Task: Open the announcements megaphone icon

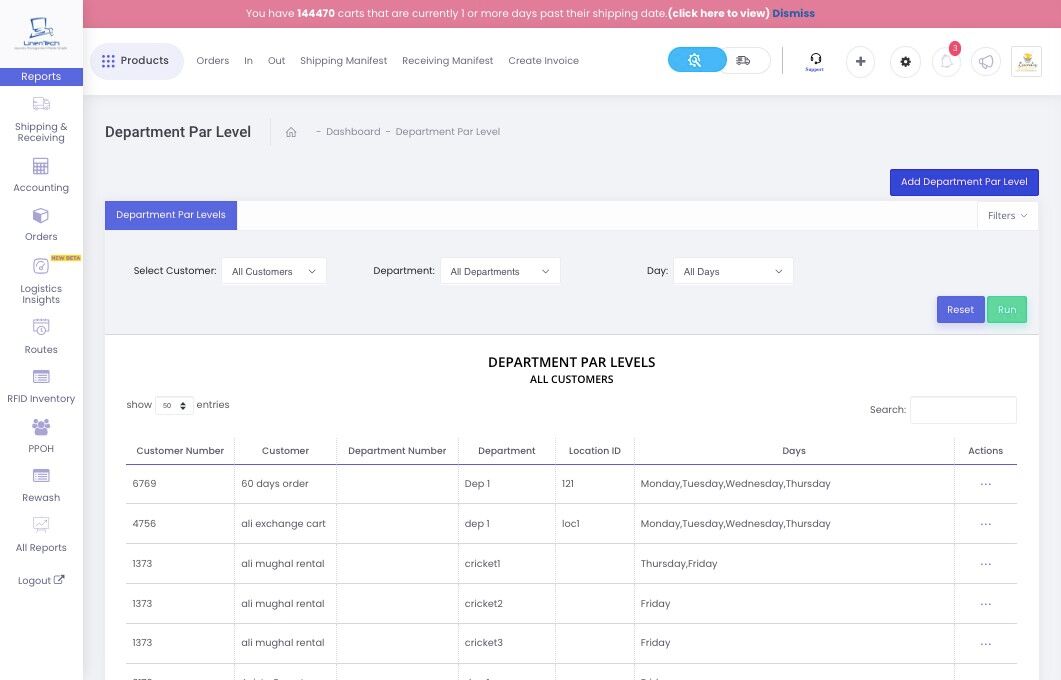Action: pos(986,62)
